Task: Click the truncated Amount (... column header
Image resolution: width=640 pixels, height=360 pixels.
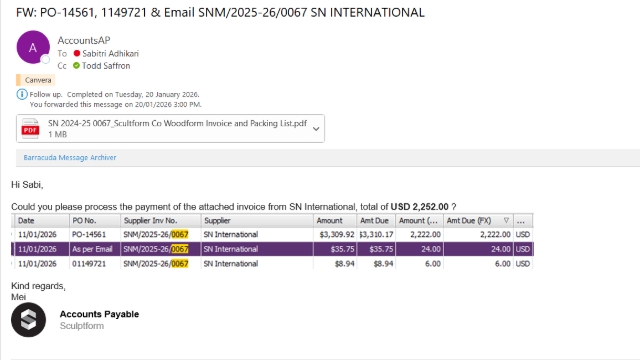Action: click(420, 221)
